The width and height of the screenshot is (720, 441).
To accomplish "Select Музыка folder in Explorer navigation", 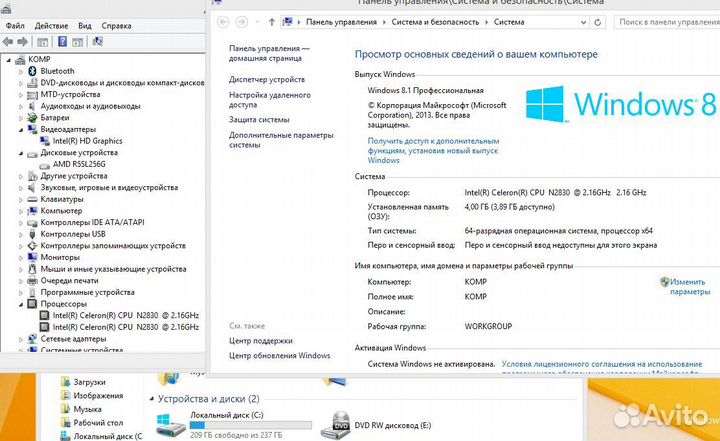I will [87, 409].
